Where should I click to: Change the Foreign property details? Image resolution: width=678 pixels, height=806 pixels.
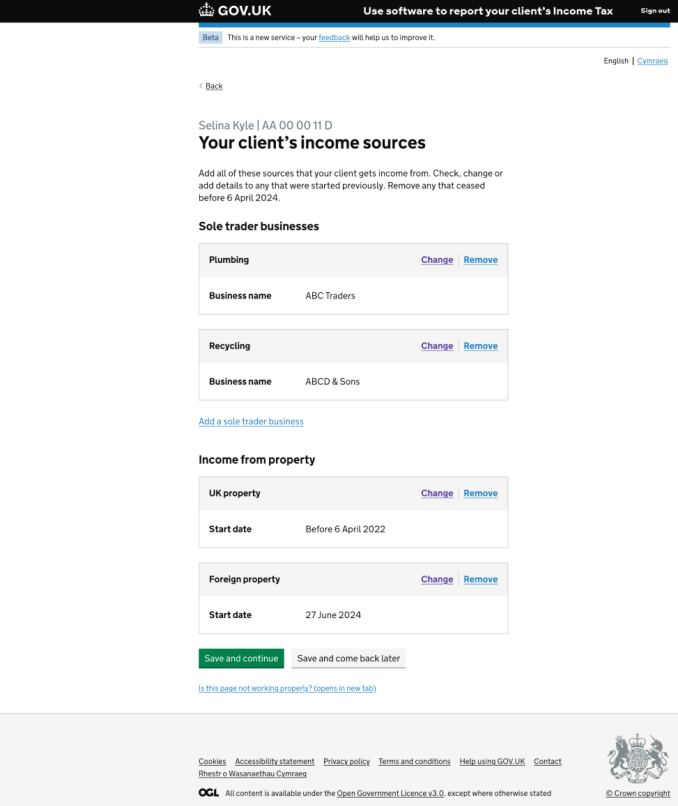tap(437, 579)
